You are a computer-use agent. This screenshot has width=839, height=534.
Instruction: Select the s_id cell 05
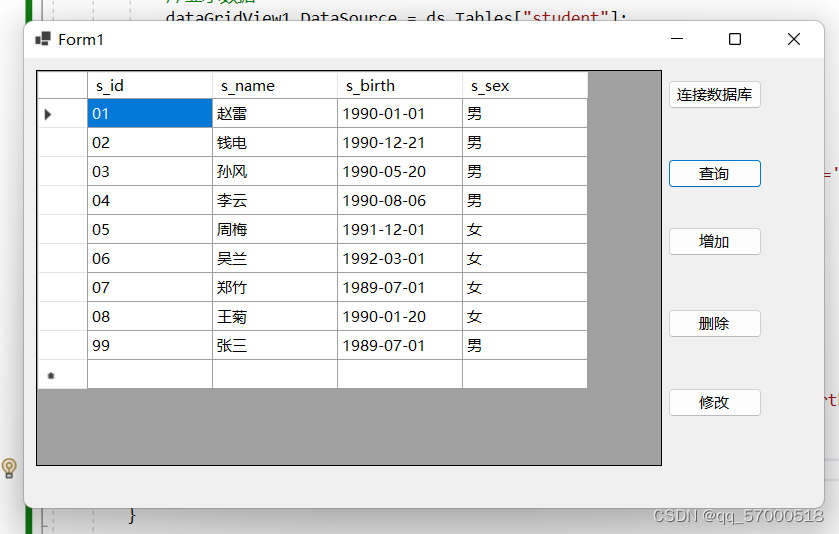[x=150, y=230]
